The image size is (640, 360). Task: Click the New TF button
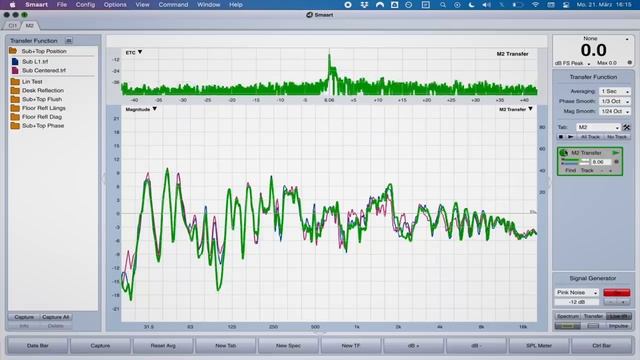(351, 346)
